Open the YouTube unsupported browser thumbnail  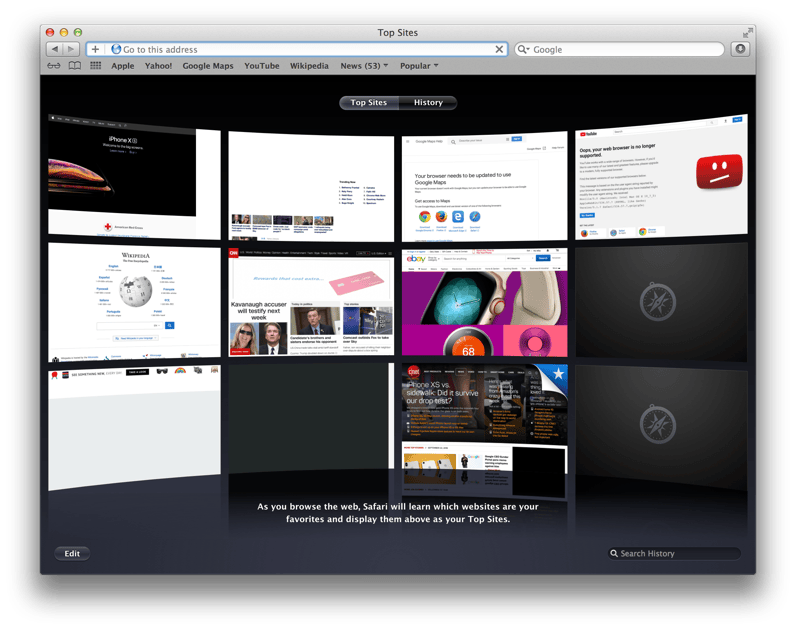click(661, 177)
